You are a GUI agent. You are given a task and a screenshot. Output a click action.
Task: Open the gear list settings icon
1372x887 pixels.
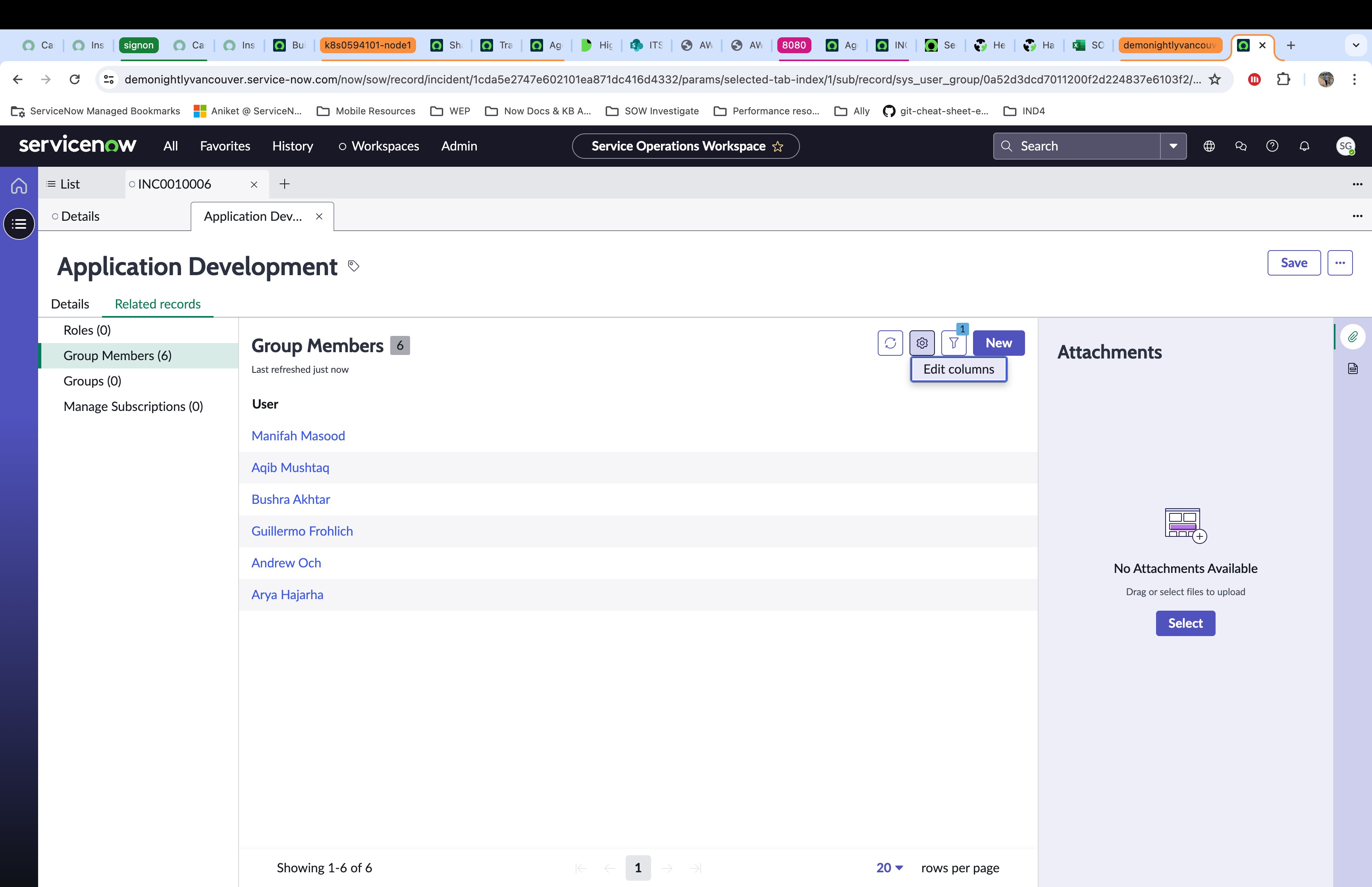click(922, 343)
